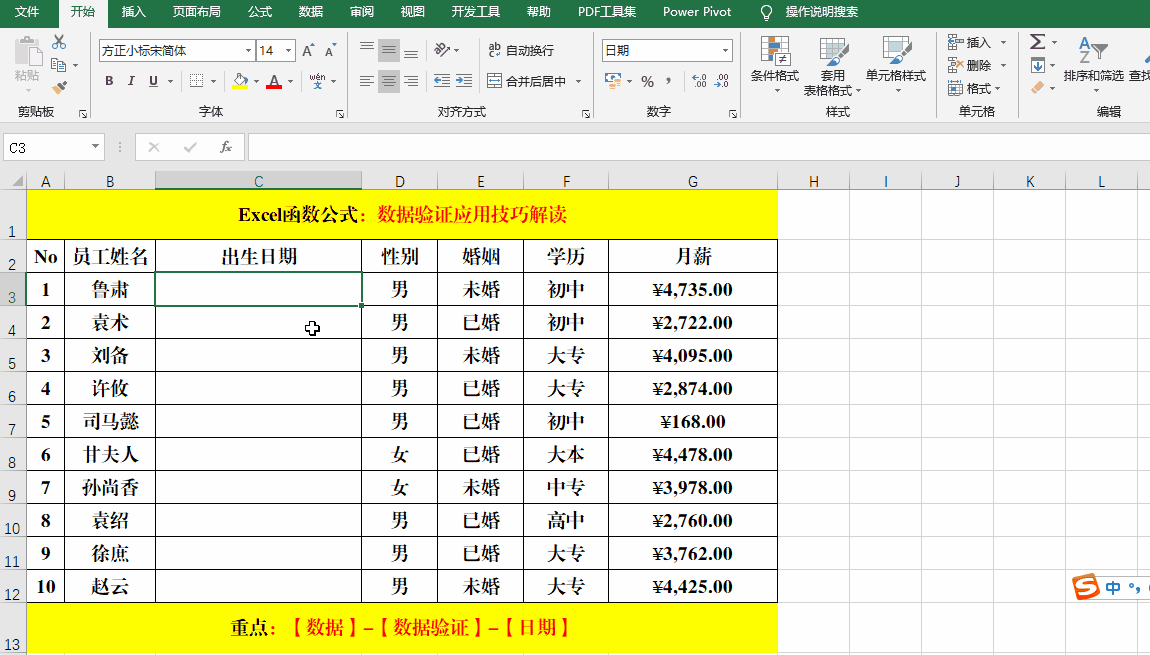The image size is (1150, 655).
Task: Open 排序和筛选 sort and filter
Action: (x=1093, y=65)
